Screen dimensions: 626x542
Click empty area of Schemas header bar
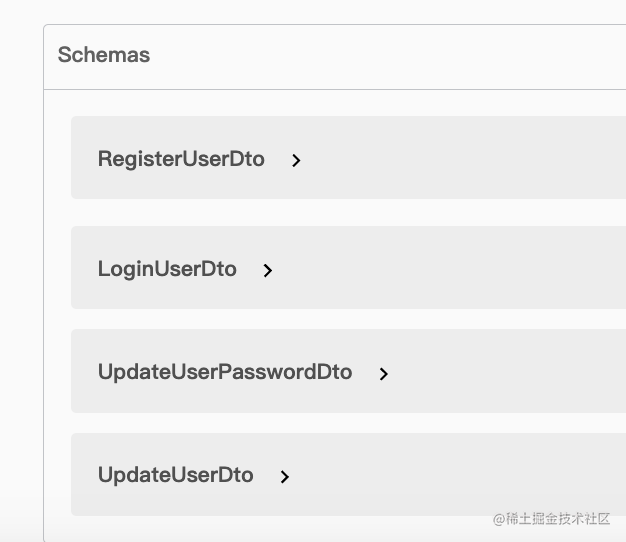400,57
